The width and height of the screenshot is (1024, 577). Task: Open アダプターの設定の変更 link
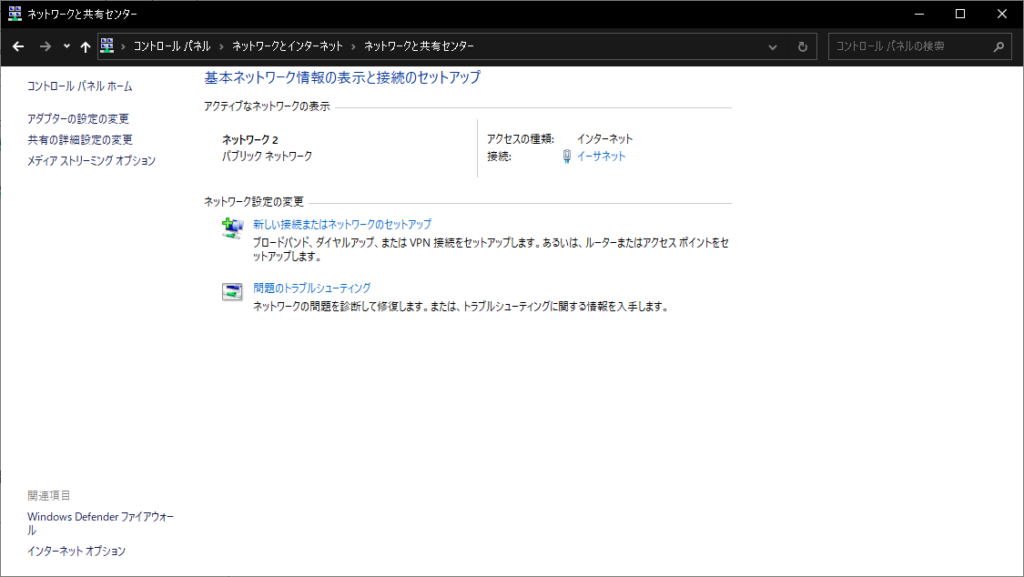point(78,119)
